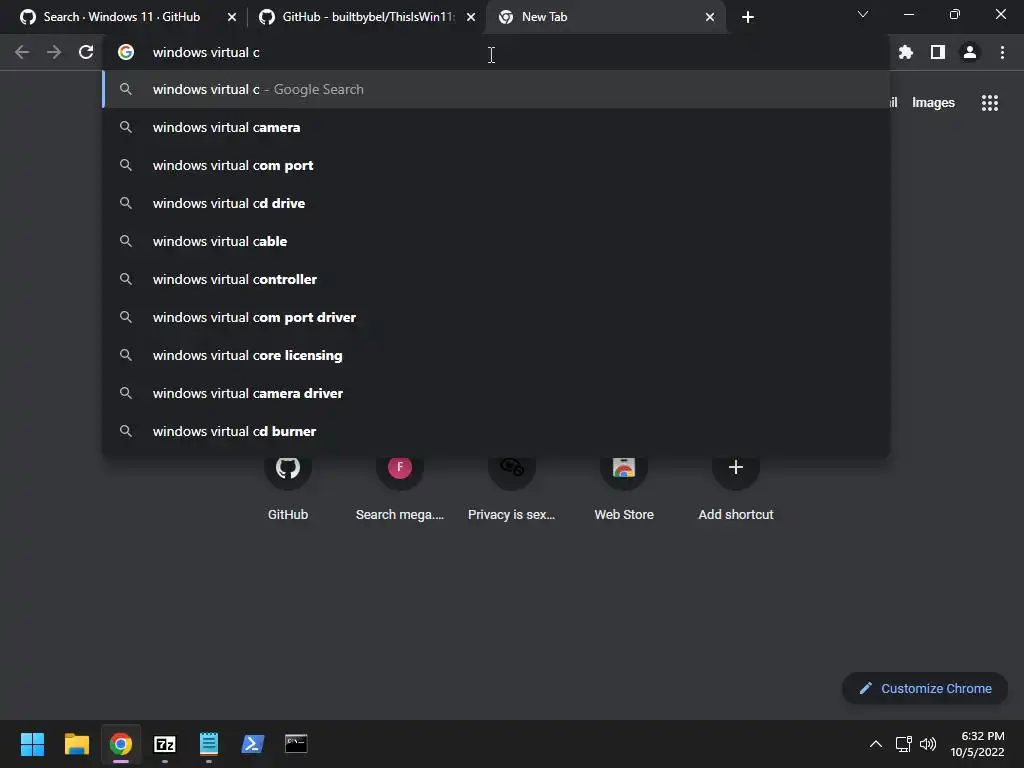The image size is (1024, 768).
Task: Open Notepad from the taskbar
Action: point(209,744)
